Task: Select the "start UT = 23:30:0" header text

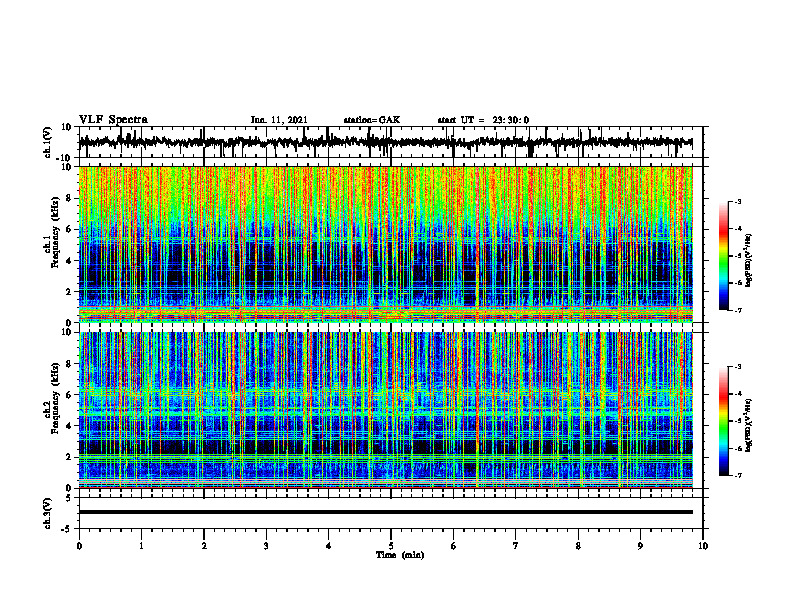Action: coord(483,120)
